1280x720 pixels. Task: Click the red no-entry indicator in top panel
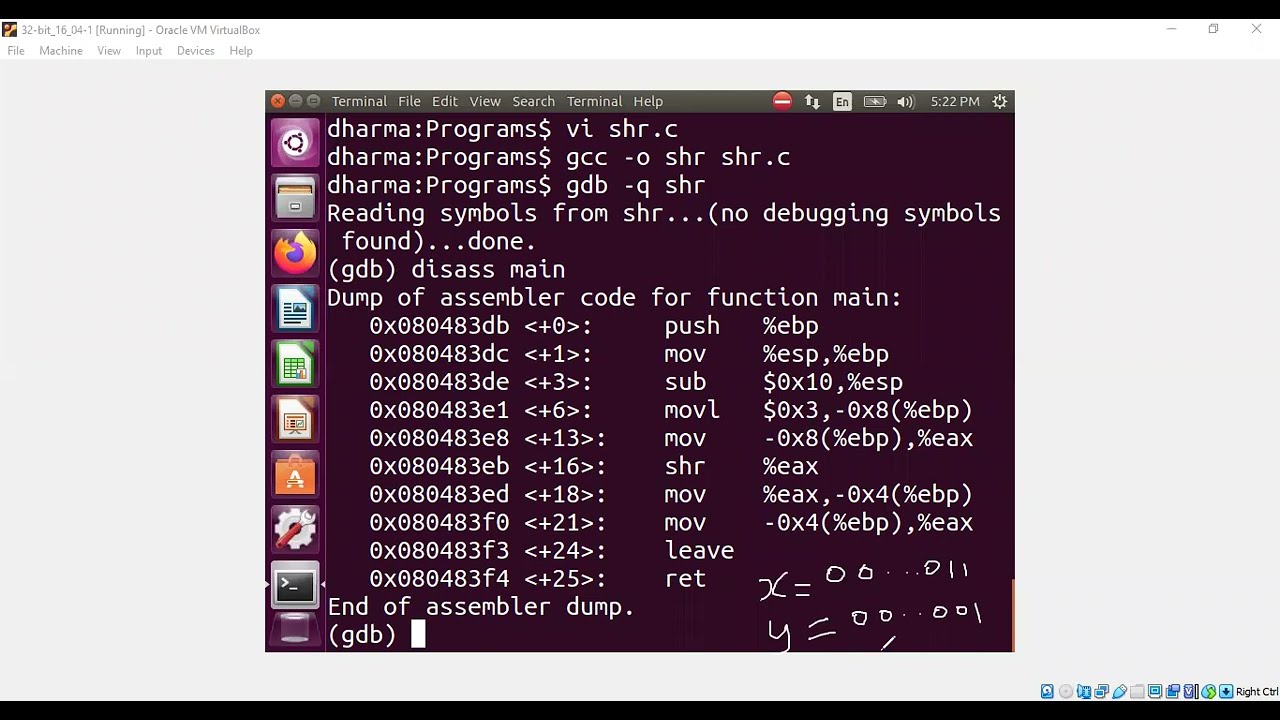pos(782,101)
